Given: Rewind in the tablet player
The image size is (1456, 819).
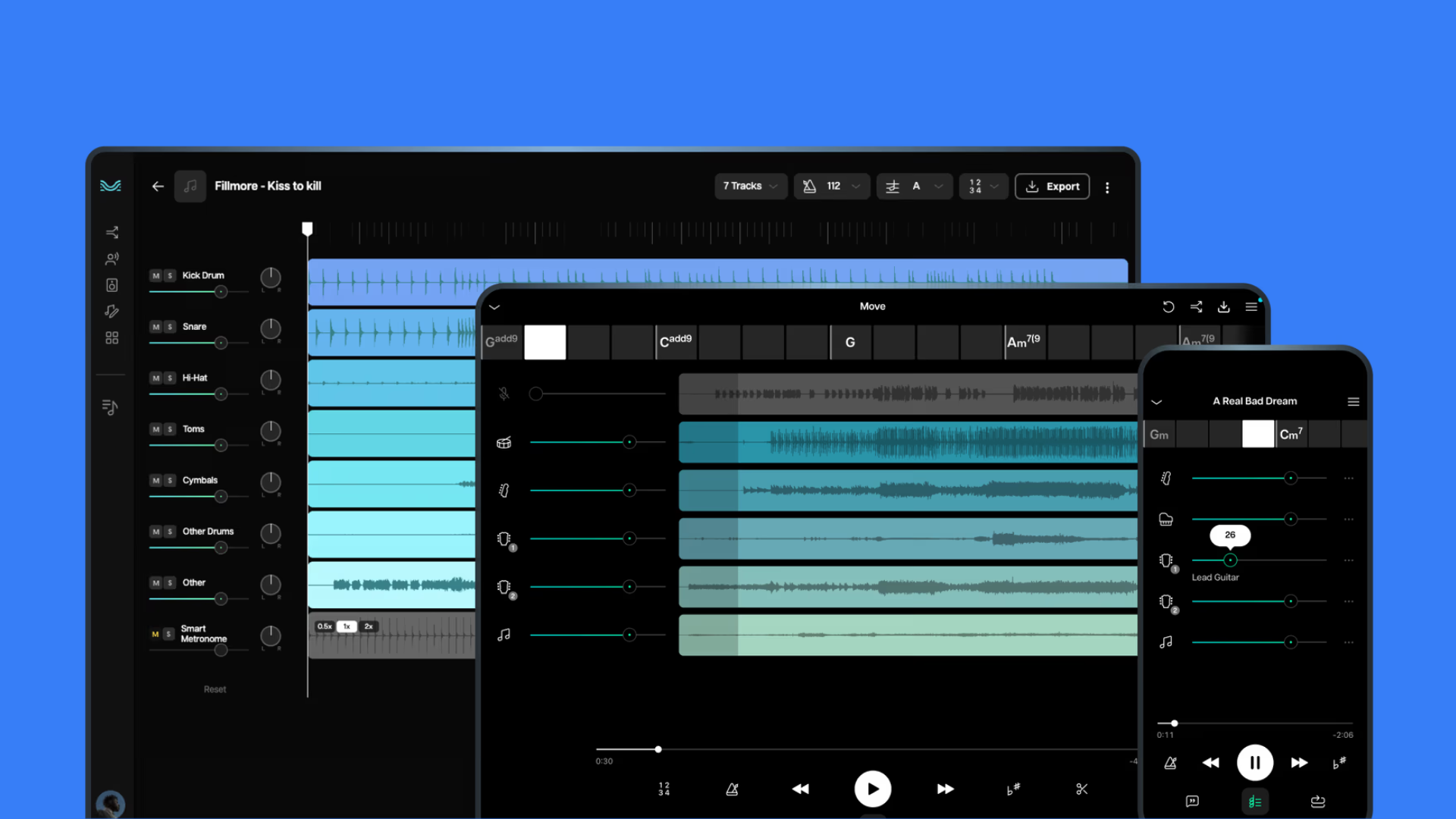Looking at the screenshot, I should (801, 789).
